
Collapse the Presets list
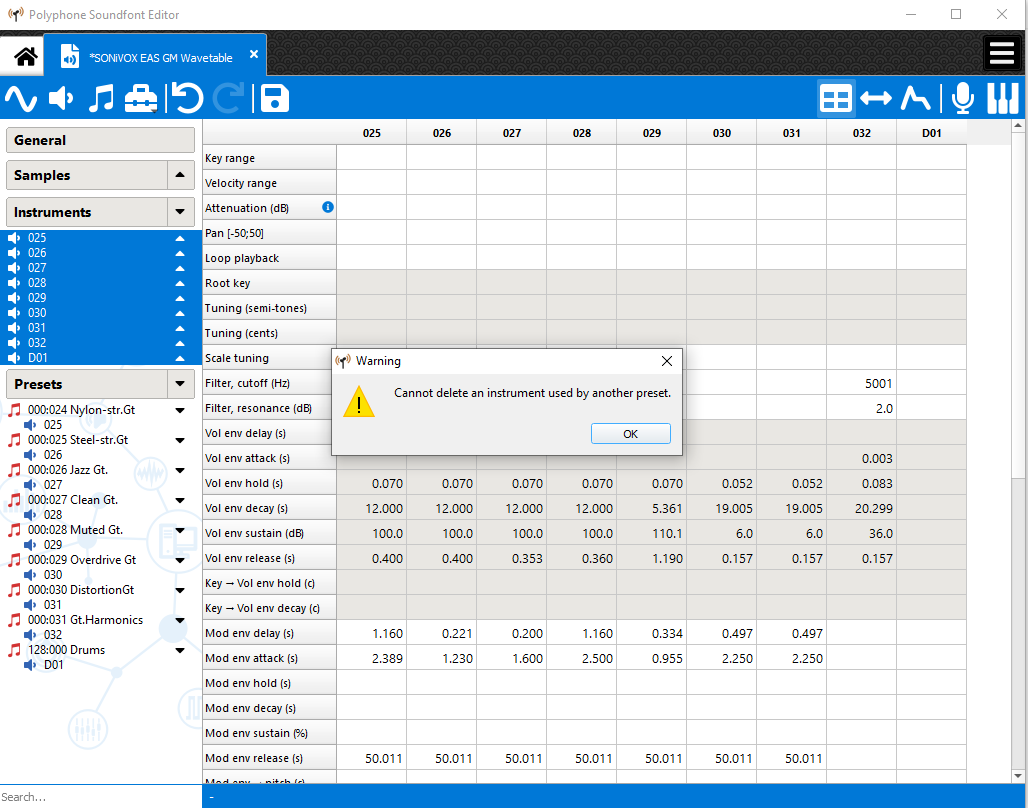click(x=180, y=384)
